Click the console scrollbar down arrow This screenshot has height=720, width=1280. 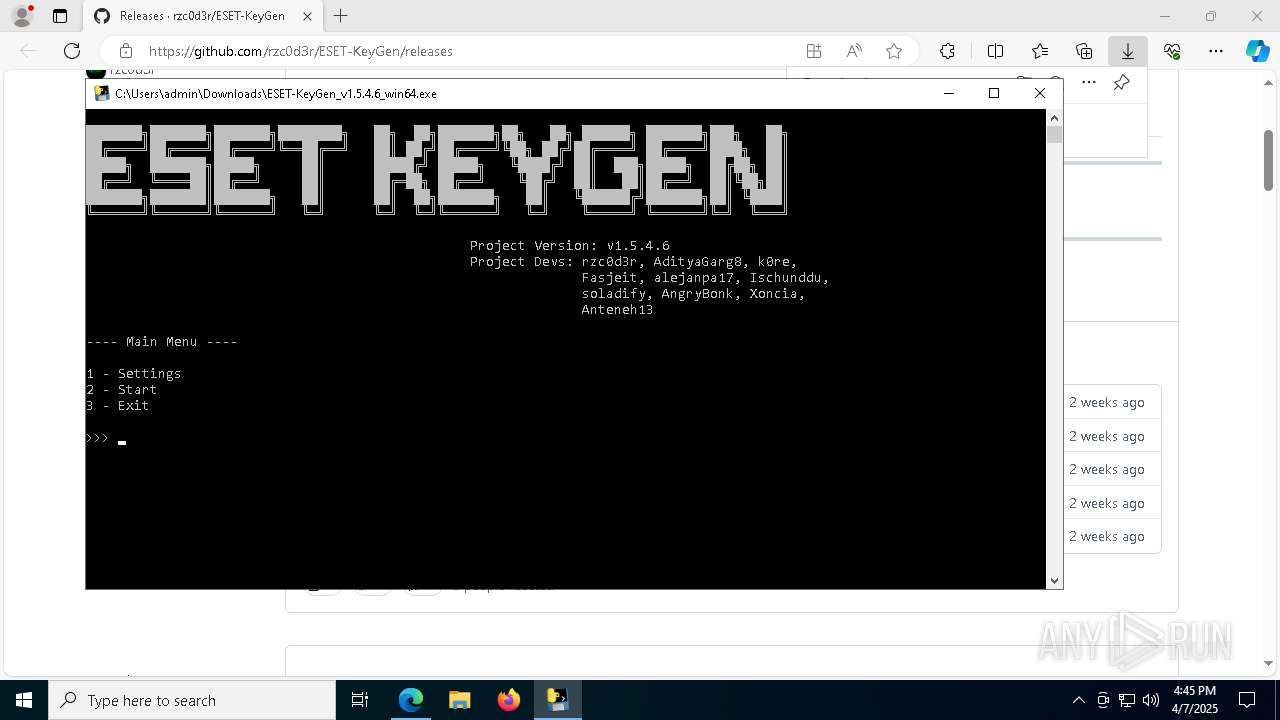(x=1054, y=580)
